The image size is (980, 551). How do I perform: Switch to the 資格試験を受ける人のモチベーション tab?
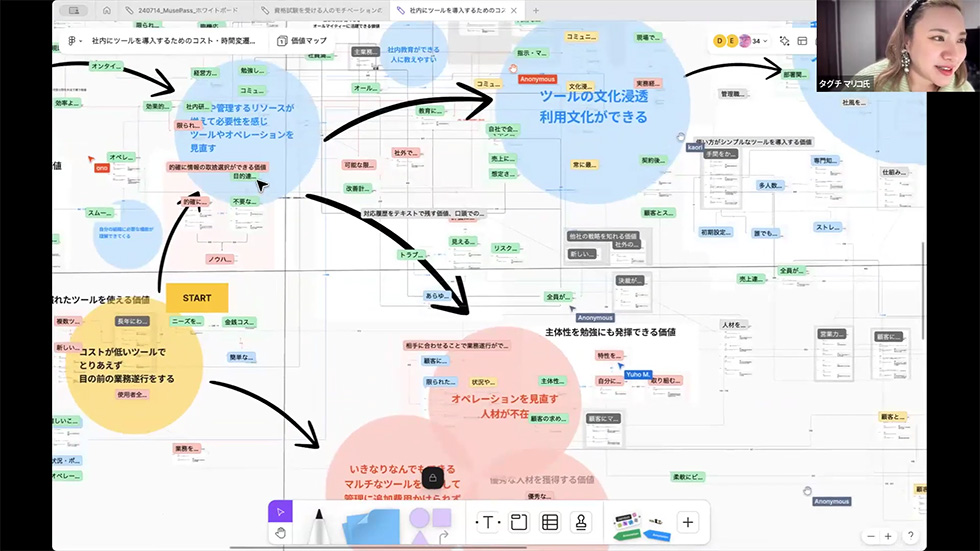pos(321,11)
